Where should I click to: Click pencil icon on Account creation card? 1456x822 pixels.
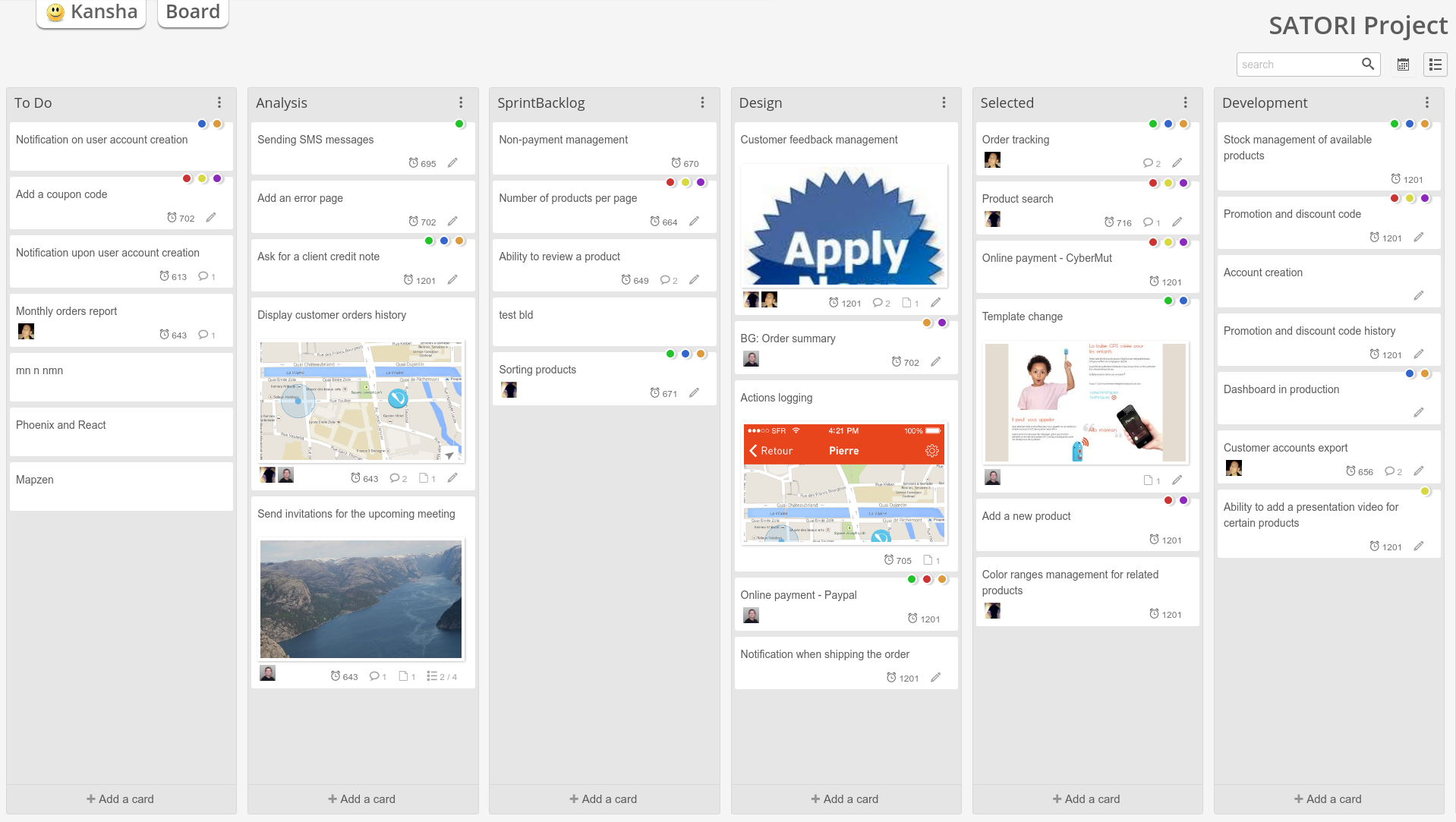point(1418,295)
